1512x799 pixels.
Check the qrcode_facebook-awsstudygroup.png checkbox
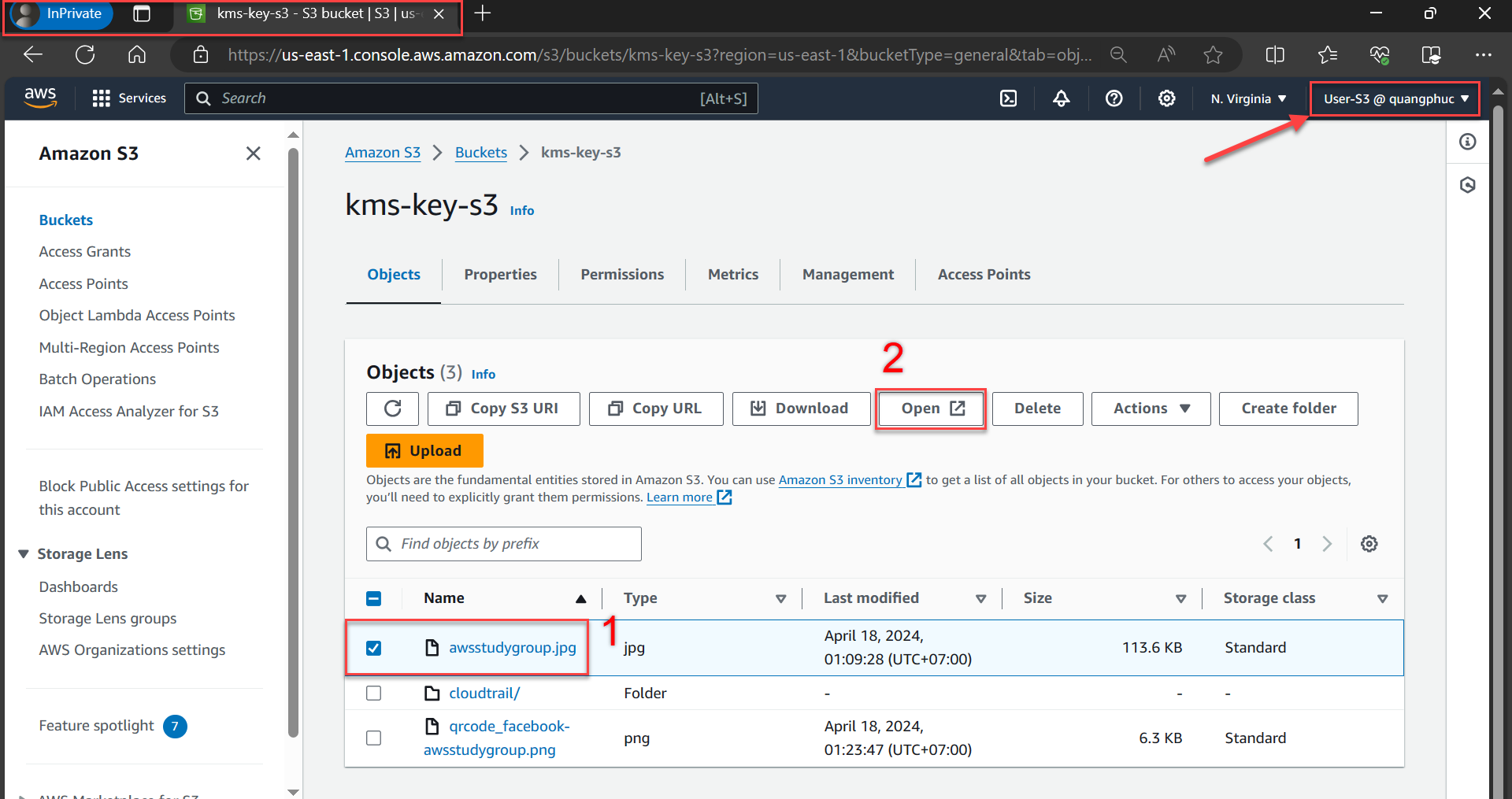point(374,738)
